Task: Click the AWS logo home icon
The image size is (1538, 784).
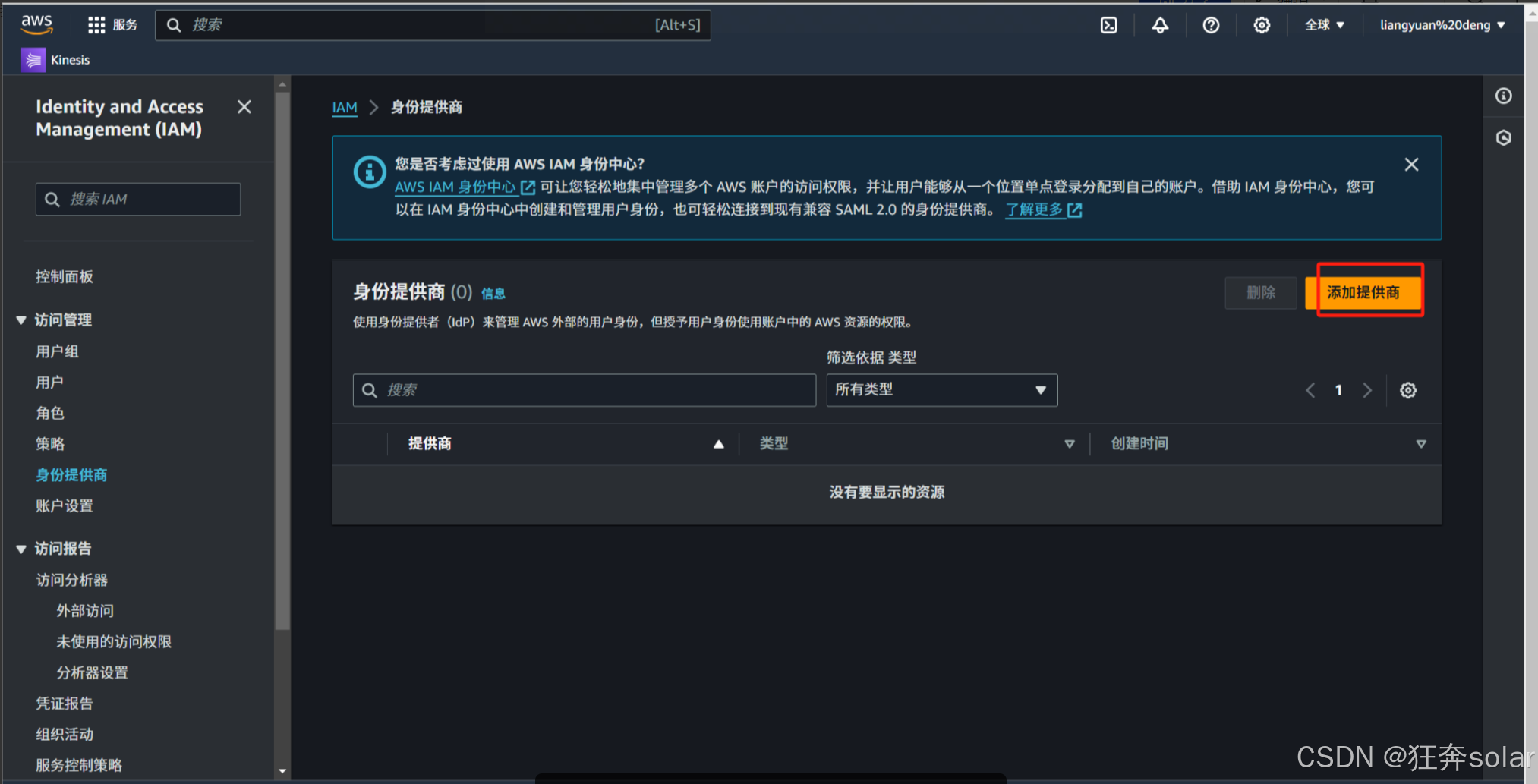Action: 36,24
